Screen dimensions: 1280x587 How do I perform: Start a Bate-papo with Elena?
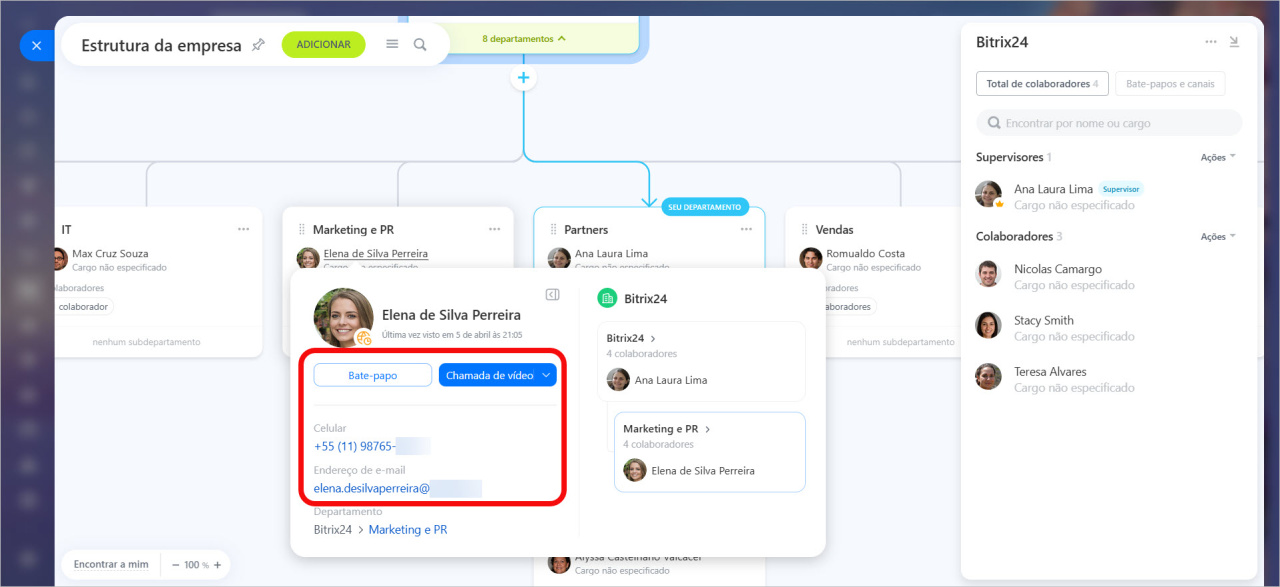373,375
